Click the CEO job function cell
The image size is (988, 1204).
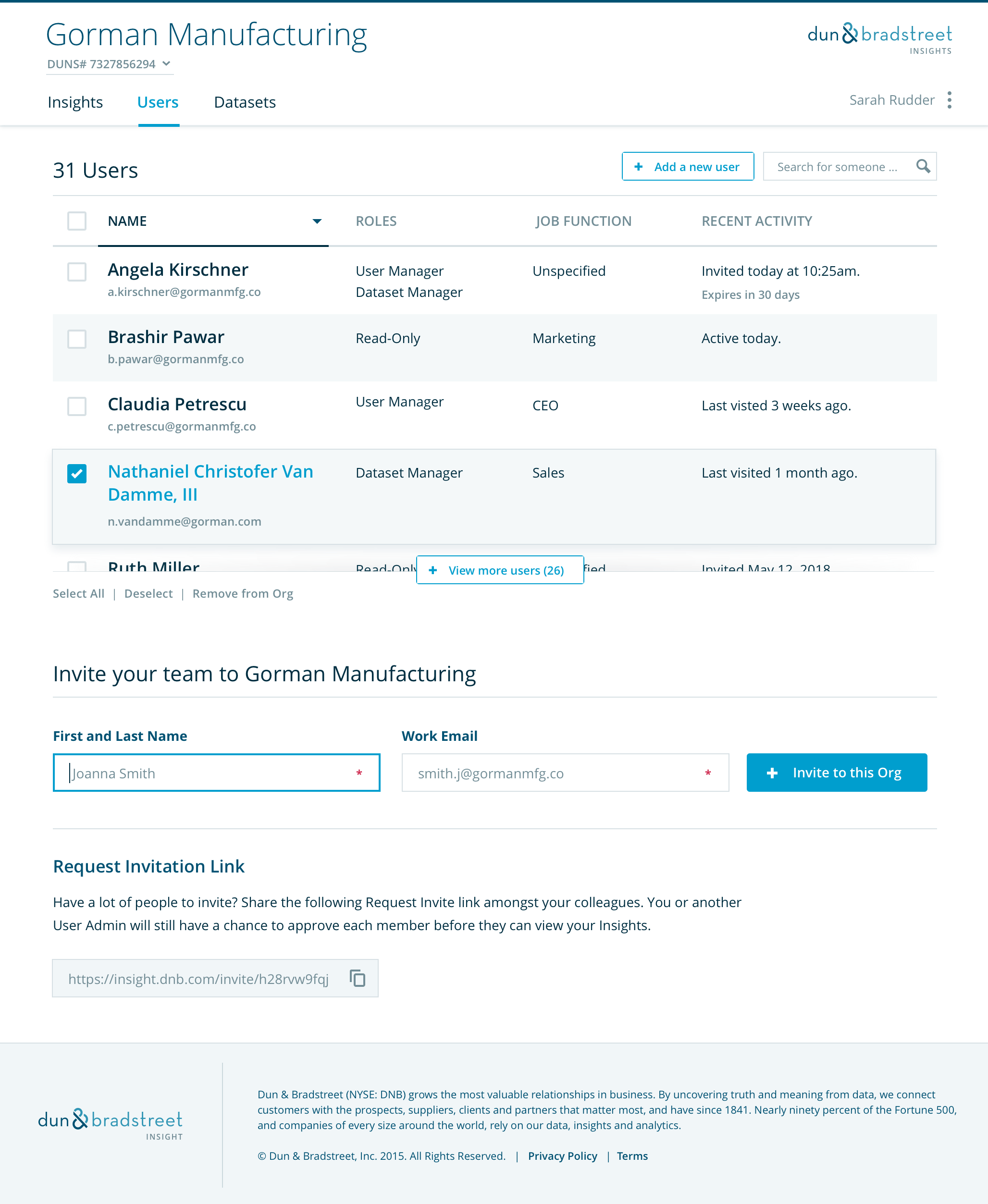coord(545,405)
